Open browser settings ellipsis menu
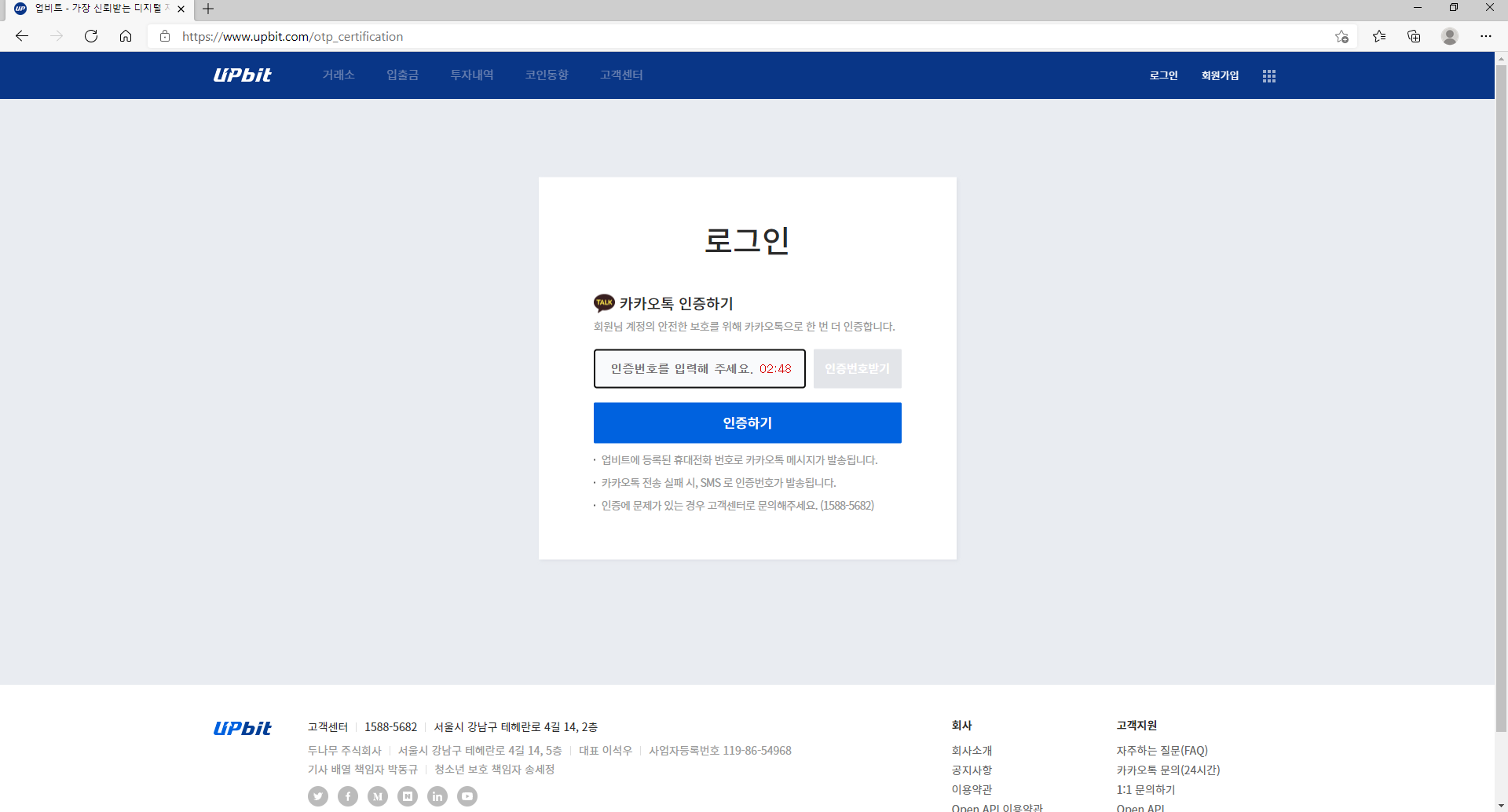Viewport: 1508px width, 812px height. [x=1486, y=36]
